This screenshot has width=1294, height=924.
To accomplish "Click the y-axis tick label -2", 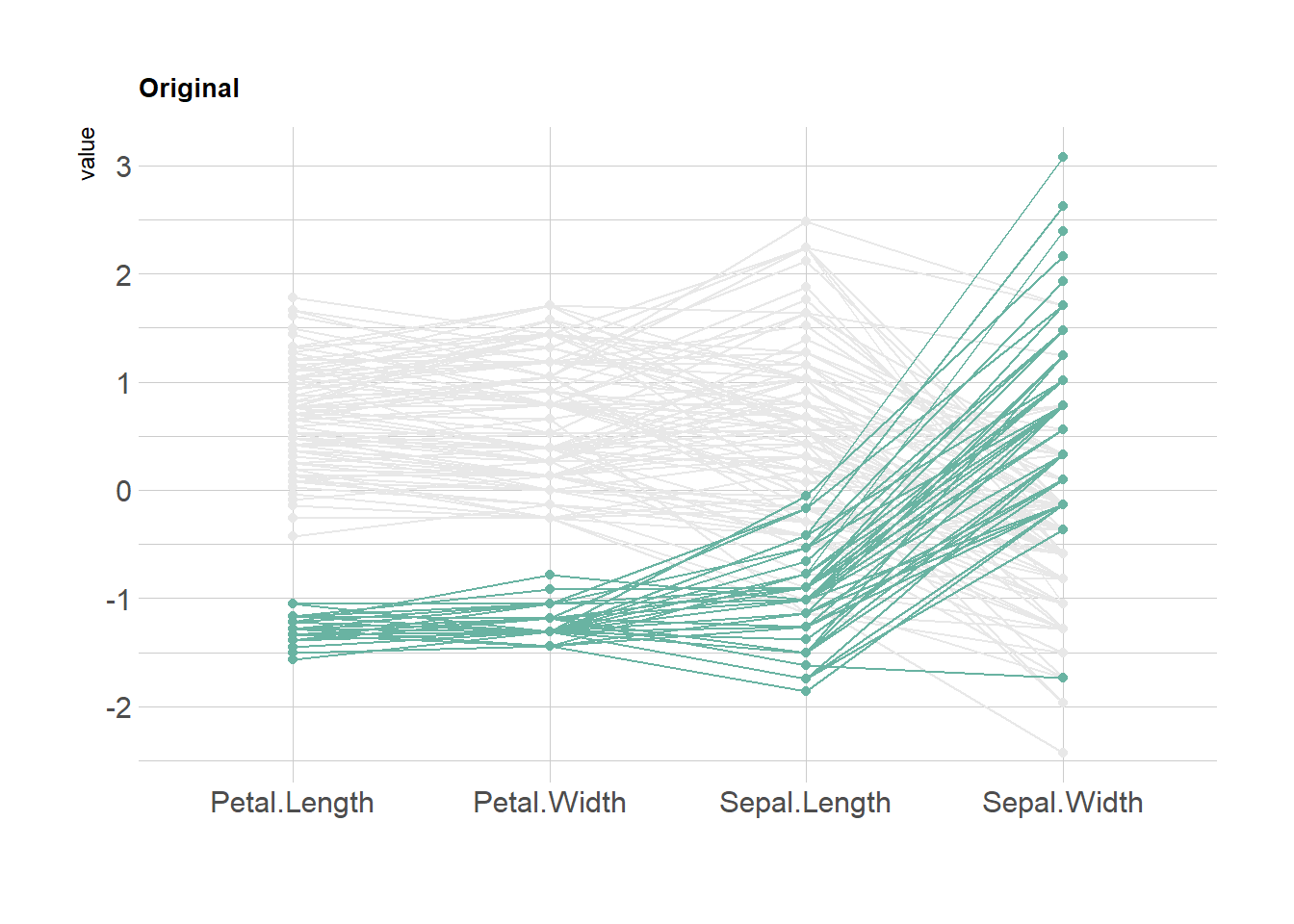I will [118, 707].
